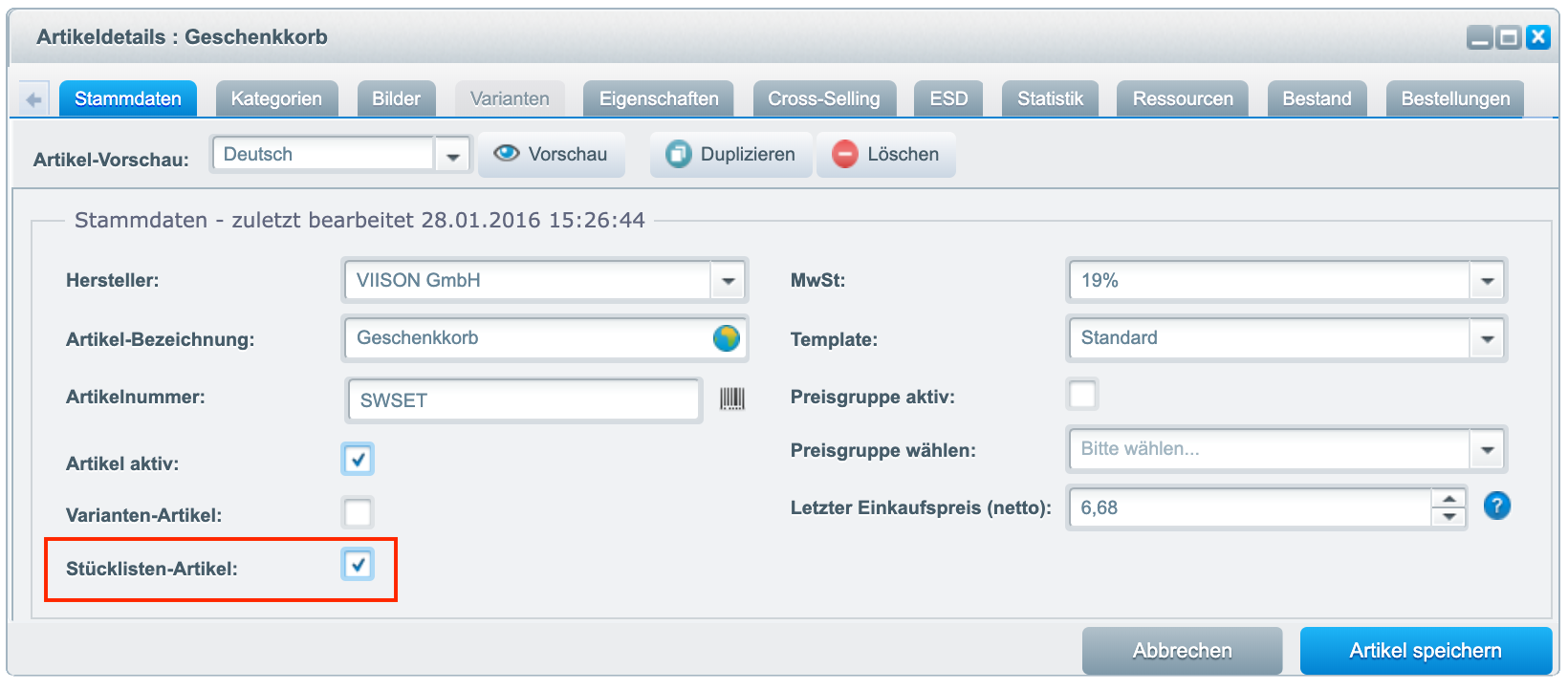1568x690 pixels.
Task: Increase Letzter Einkaufspreis with up stepper arrow
Action: coord(1449,499)
